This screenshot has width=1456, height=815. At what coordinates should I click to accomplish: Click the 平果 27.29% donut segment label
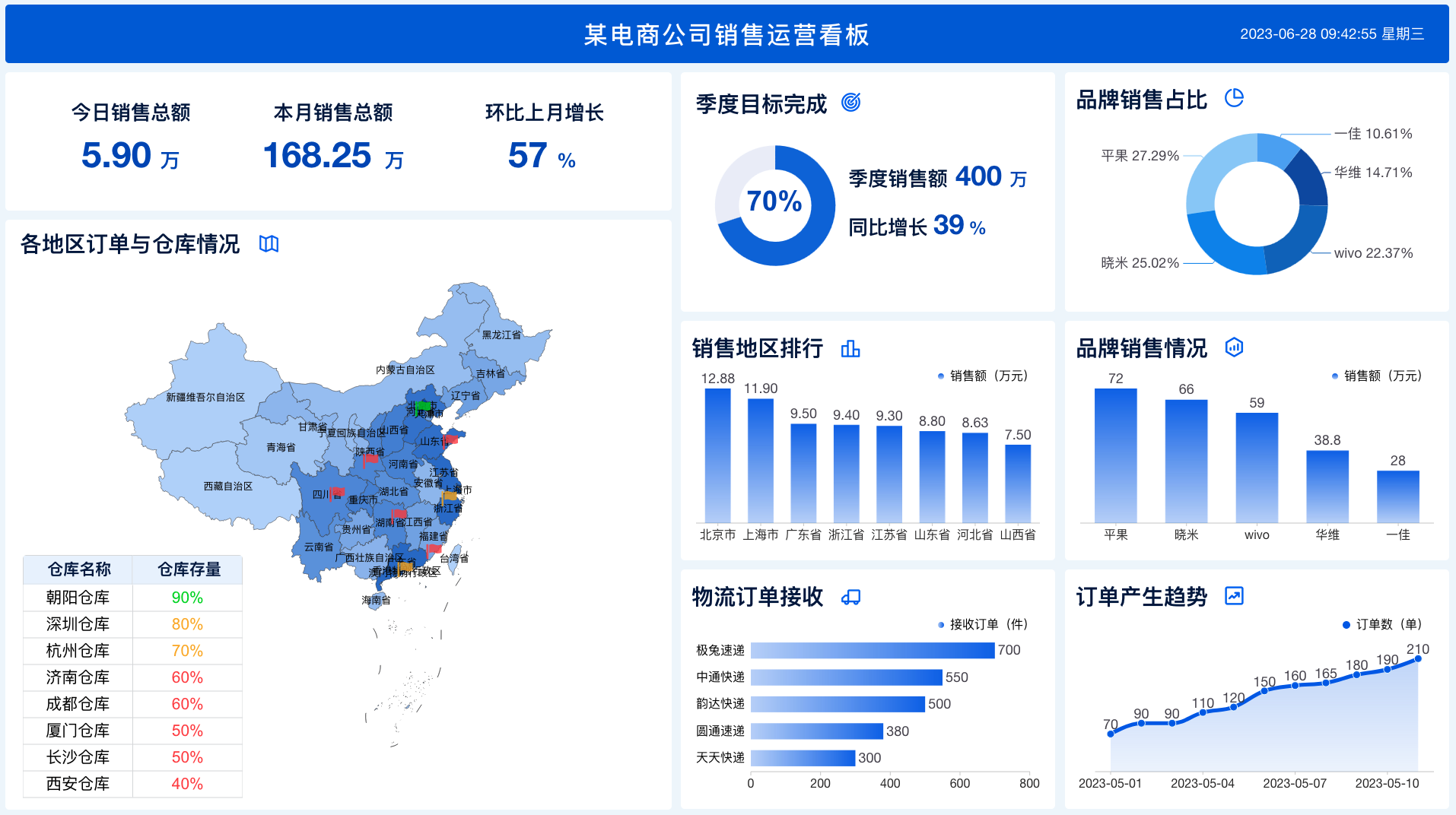coord(1140,156)
